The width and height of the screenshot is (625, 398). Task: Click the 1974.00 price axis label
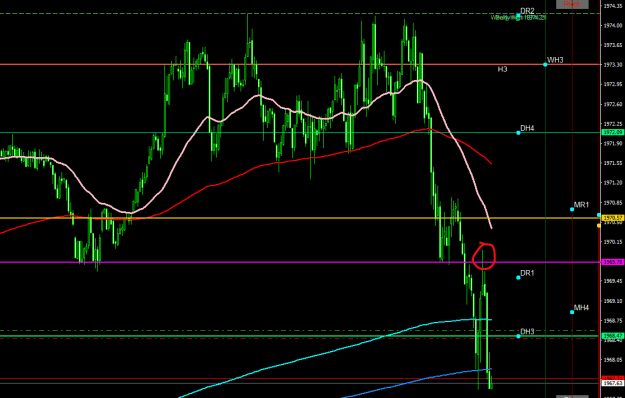[613, 25]
